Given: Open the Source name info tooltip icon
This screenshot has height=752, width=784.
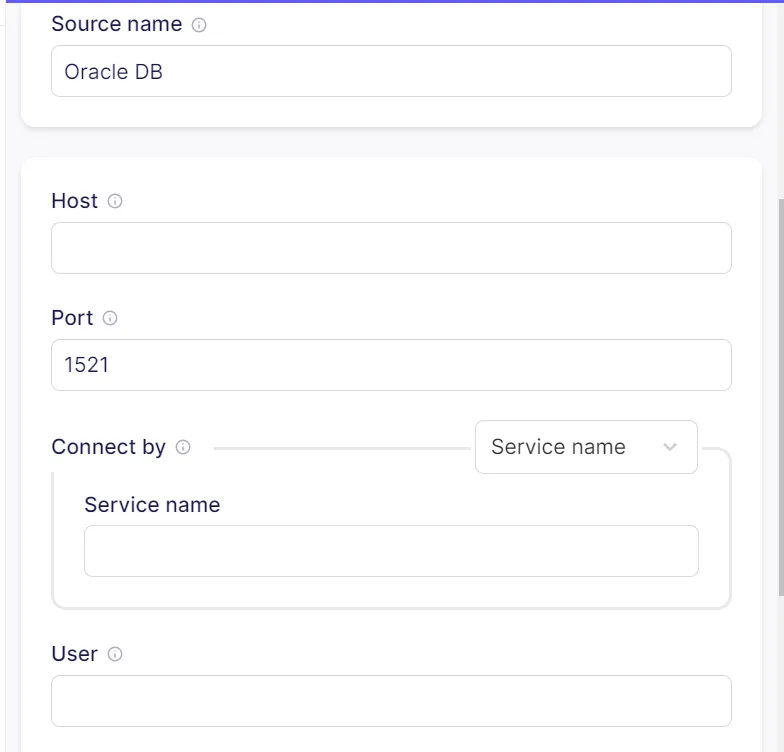Looking at the screenshot, I should (x=199, y=24).
